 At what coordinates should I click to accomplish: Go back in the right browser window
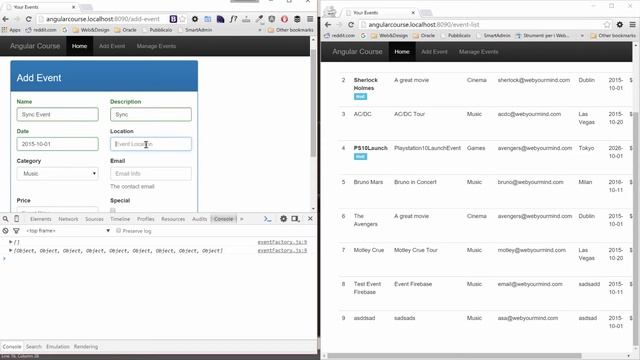click(x=328, y=24)
